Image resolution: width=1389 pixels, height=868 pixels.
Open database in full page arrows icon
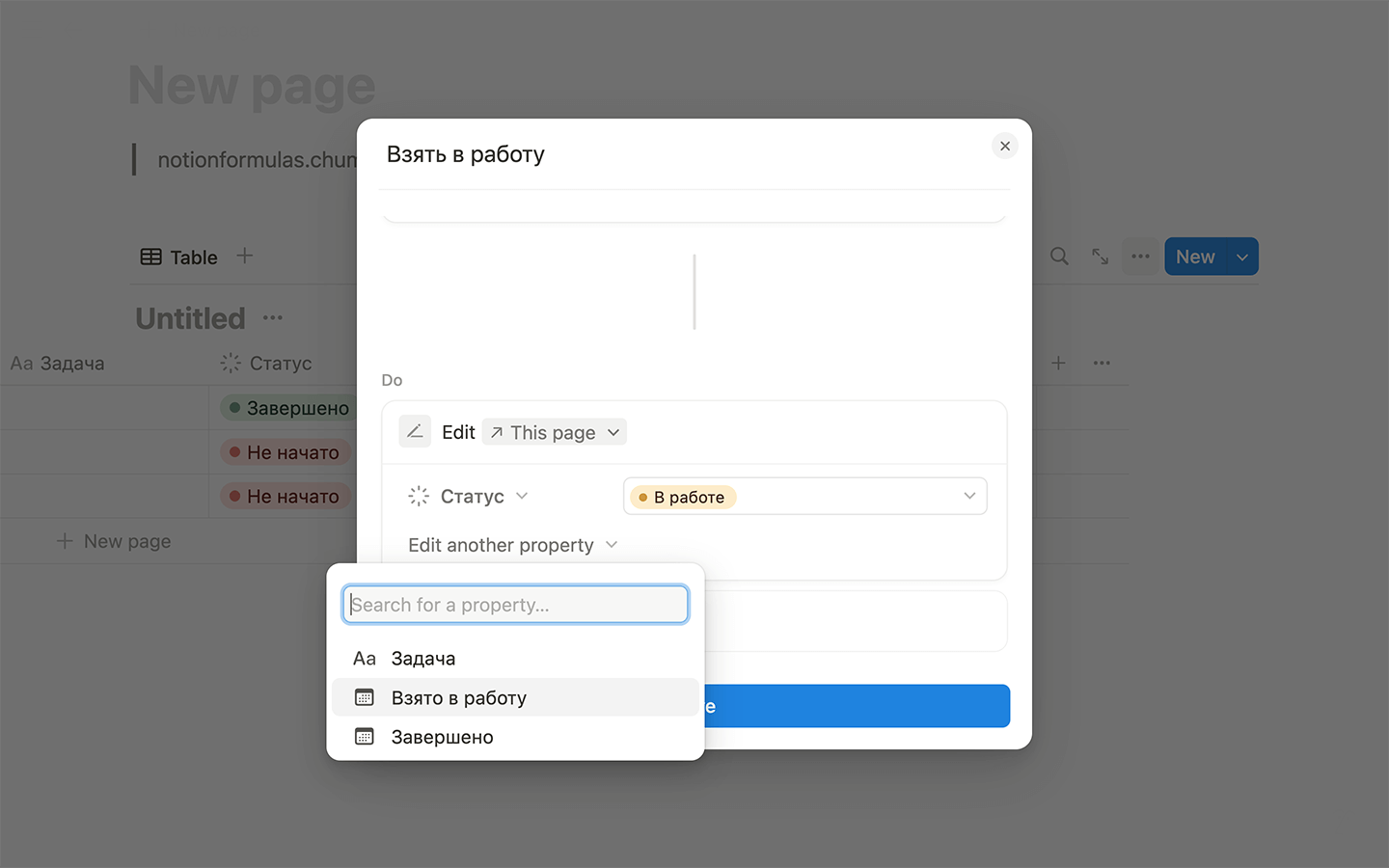[x=1100, y=257]
